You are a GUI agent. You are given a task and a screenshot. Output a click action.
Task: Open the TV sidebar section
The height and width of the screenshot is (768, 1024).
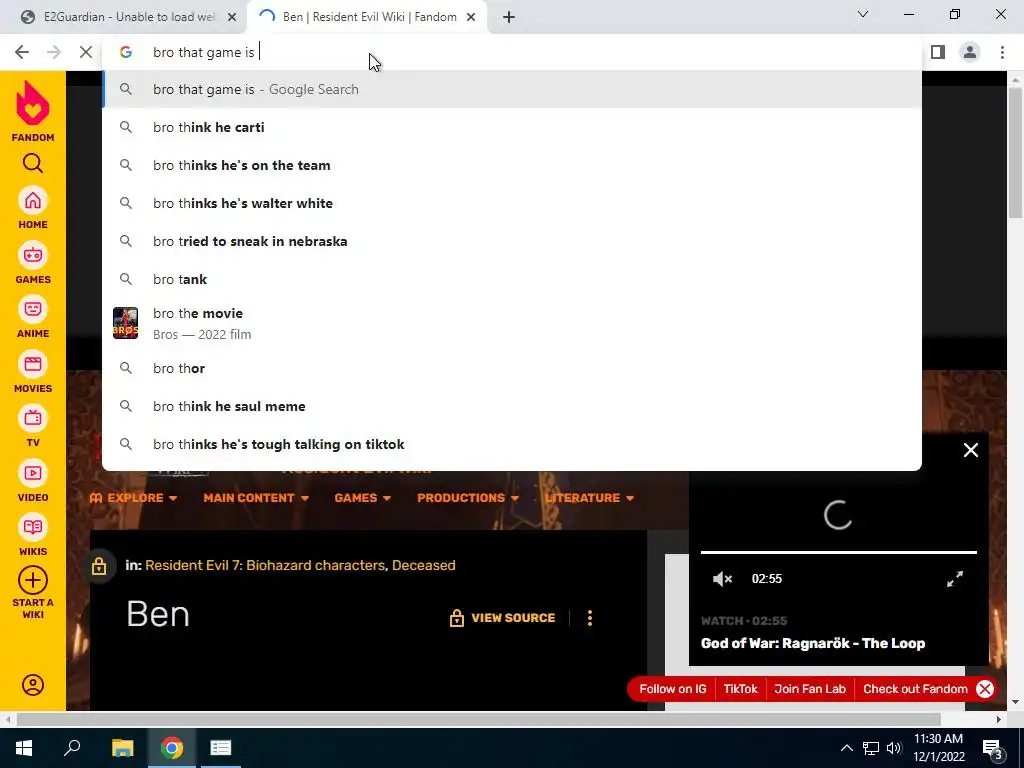coord(33,426)
